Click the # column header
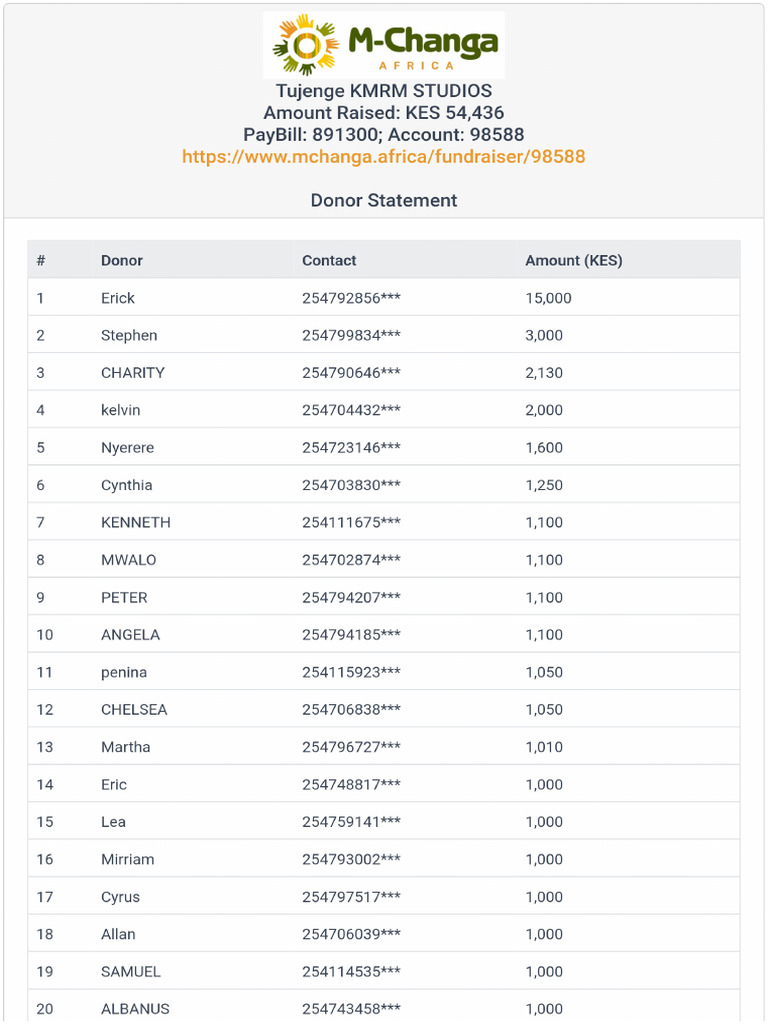 tap(41, 260)
